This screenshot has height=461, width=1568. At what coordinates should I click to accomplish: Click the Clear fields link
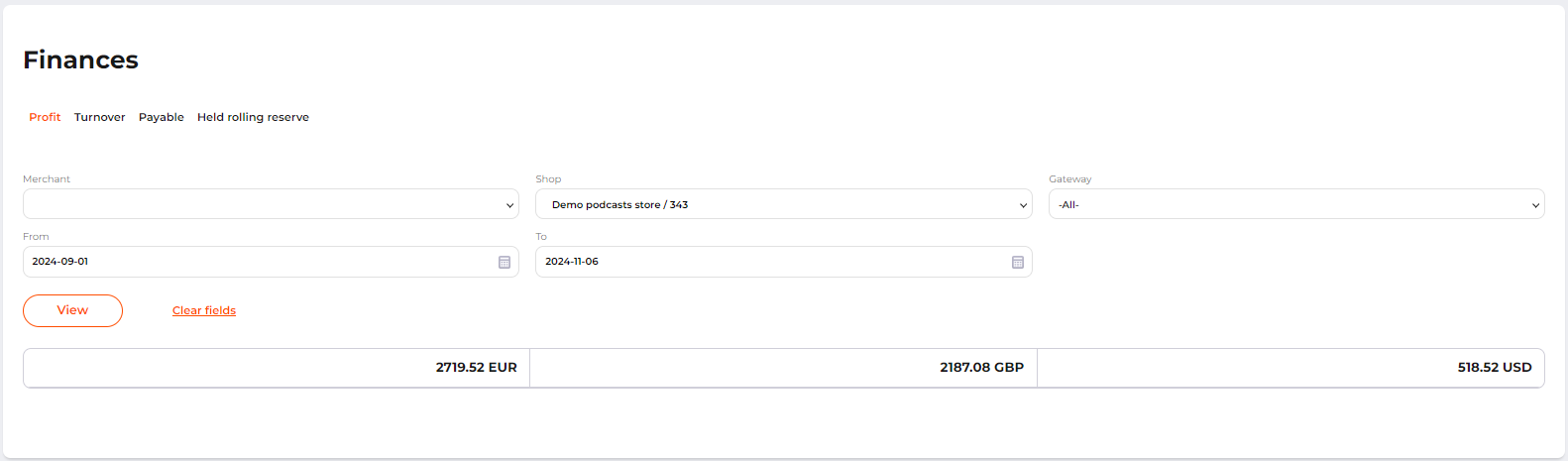tap(204, 310)
